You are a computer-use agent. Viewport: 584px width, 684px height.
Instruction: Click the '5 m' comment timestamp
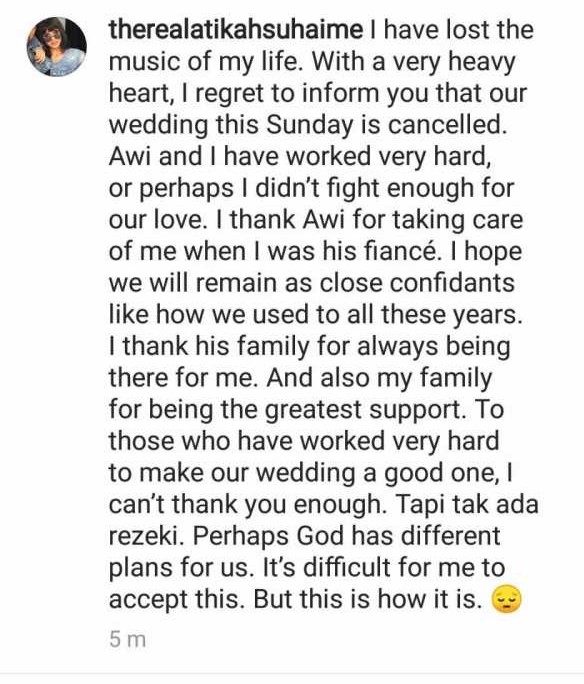coord(127,640)
